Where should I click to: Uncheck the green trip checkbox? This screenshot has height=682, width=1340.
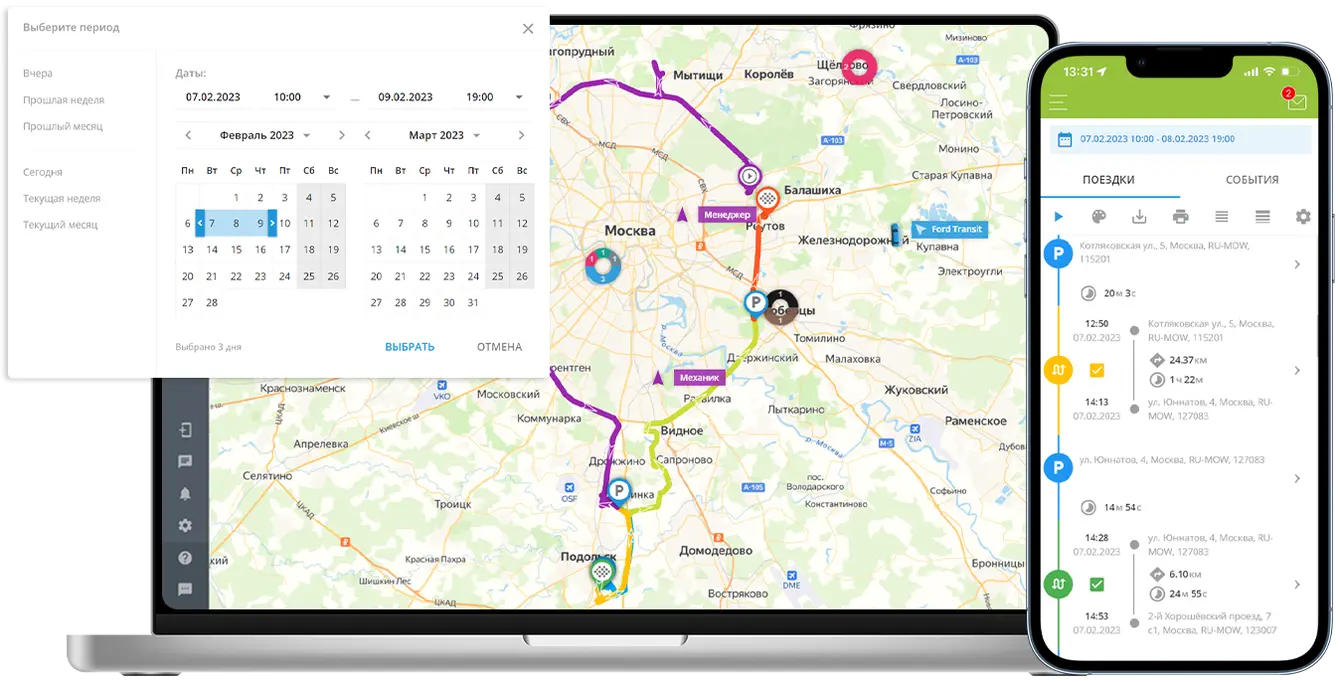point(1097,584)
